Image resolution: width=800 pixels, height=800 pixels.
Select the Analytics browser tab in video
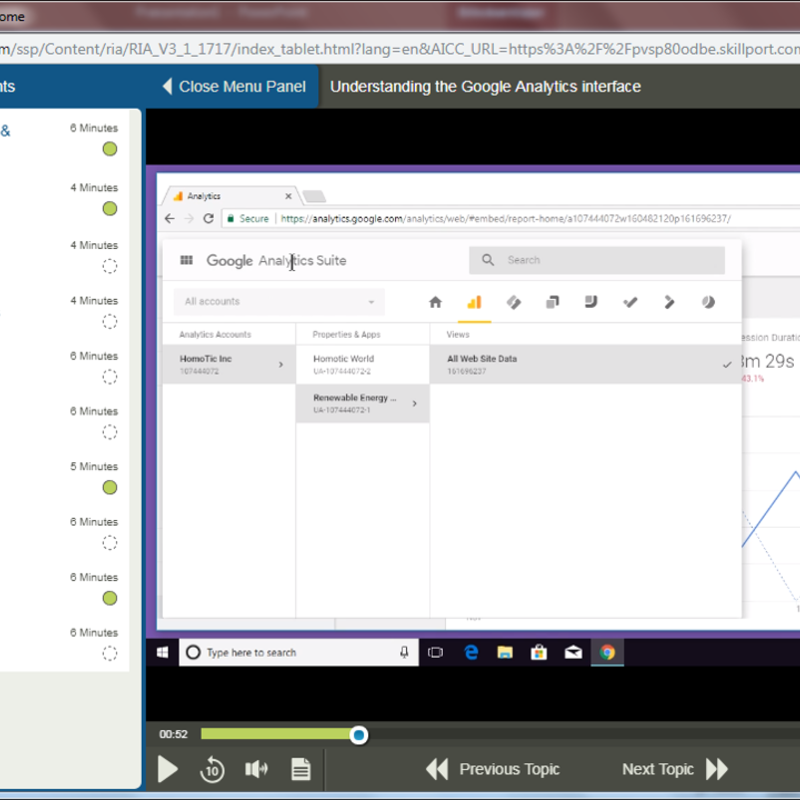[229, 196]
